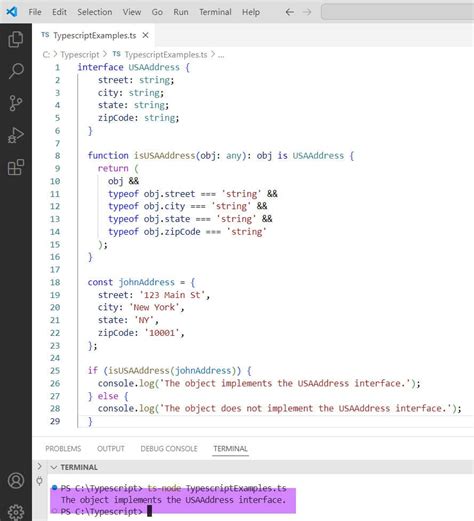Click the terminal plug icon
Viewport: 474px width, 521px height.
[x=39, y=481]
